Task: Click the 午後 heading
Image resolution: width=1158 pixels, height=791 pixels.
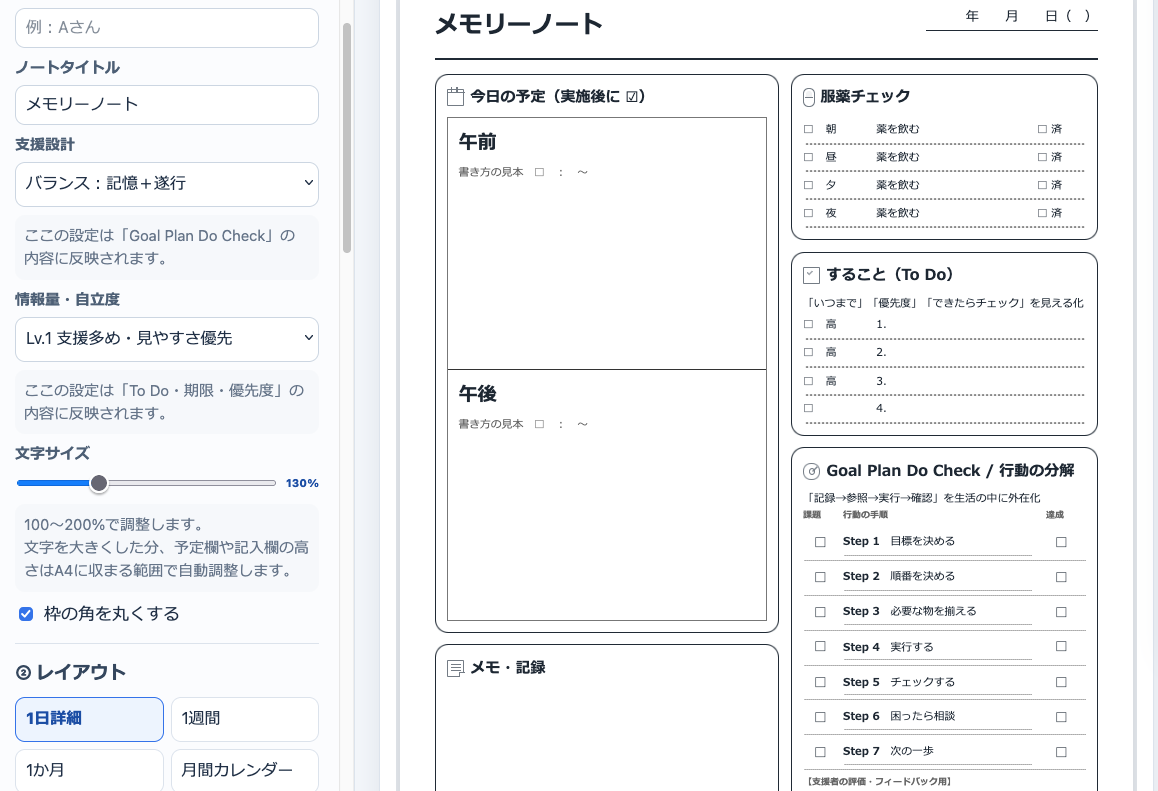Action: 478,394
